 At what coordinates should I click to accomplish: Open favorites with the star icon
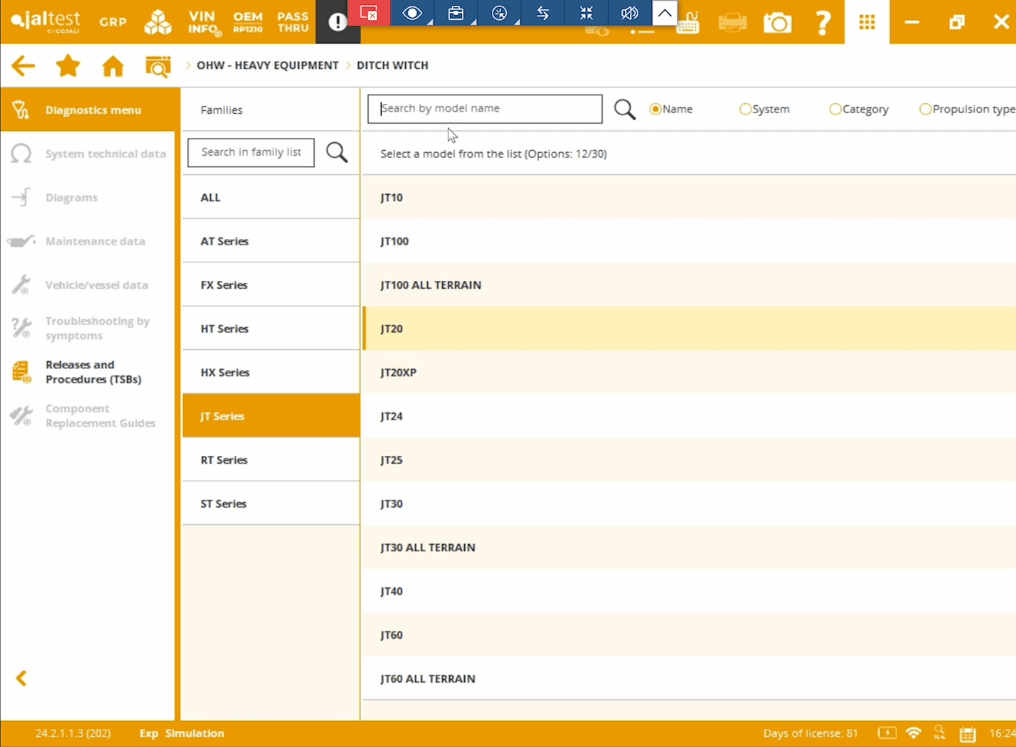point(68,67)
